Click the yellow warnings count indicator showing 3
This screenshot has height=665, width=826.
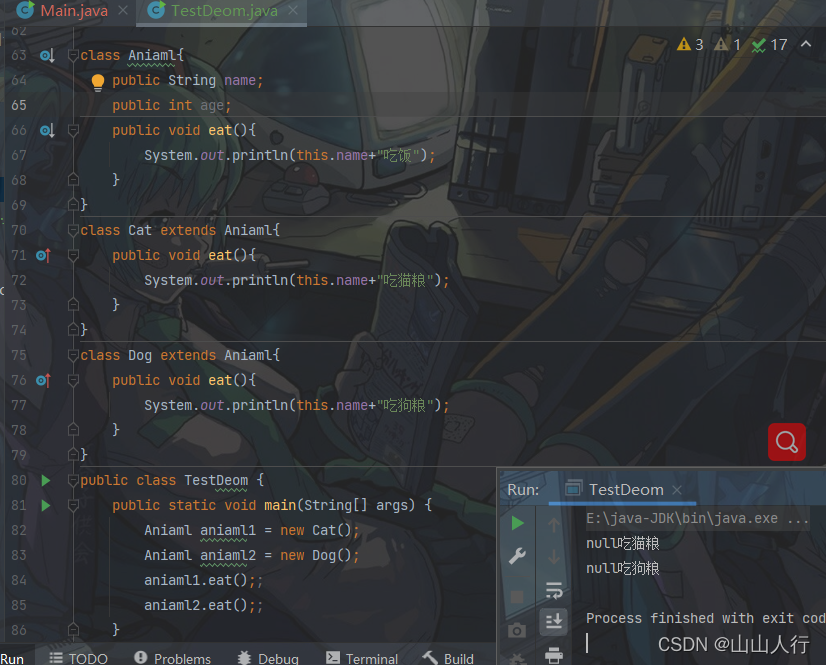(690, 45)
